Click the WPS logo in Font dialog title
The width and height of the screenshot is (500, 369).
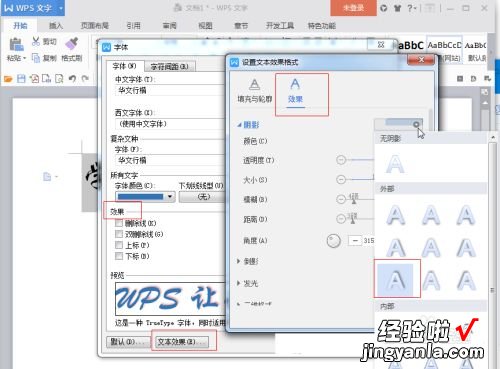(106, 47)
